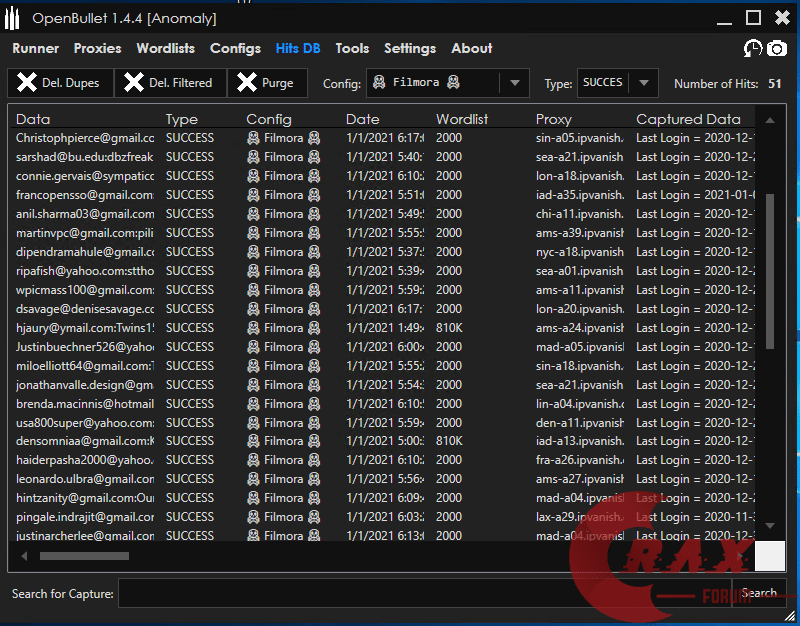
Task: Open the Type dropdown arrow
Action: coord(644,83)
